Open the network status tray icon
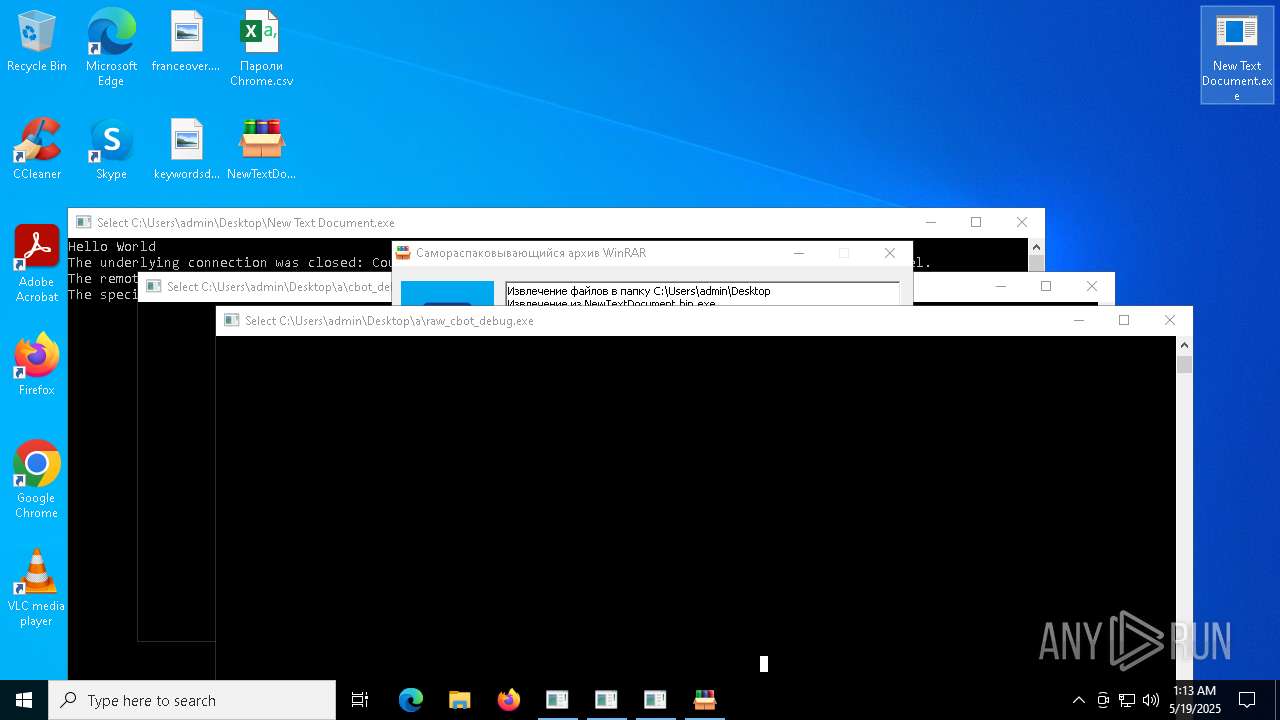 click(1127, 700)
